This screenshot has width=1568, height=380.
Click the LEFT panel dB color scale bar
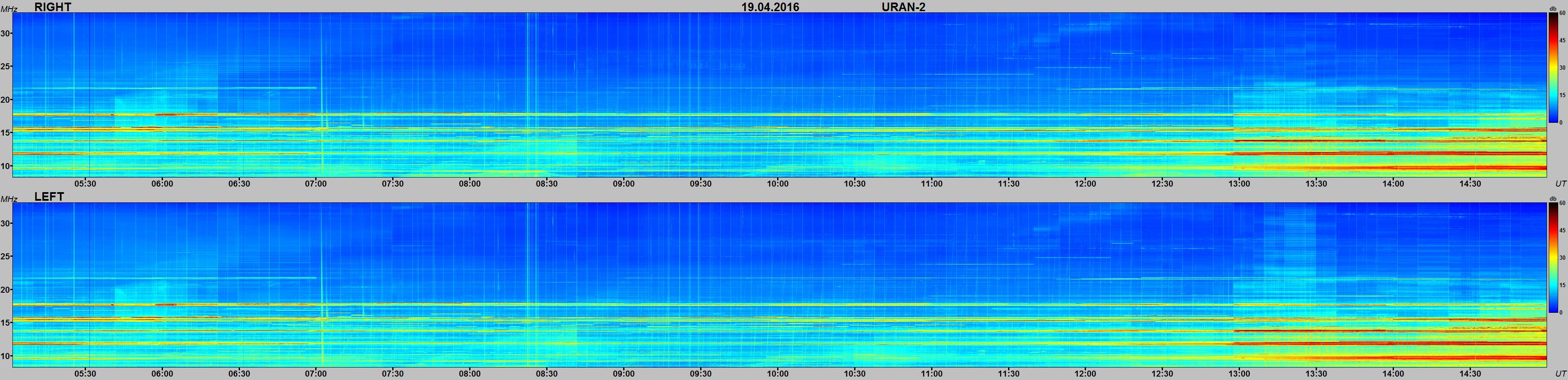coord(1553,257)
